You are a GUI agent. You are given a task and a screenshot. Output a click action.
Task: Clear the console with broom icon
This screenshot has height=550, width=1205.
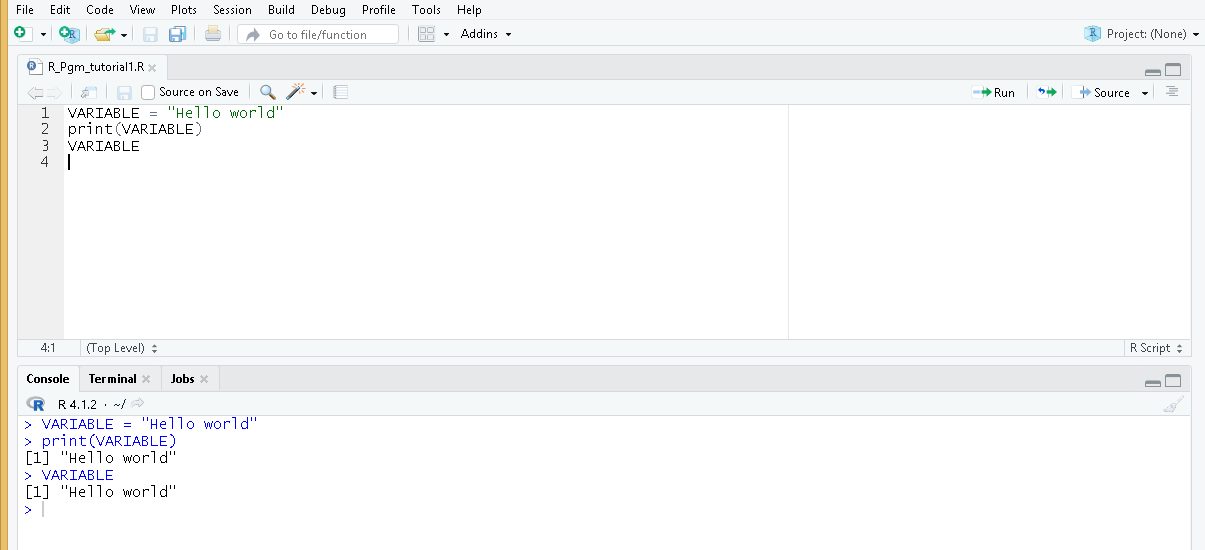pos(1174,404)
